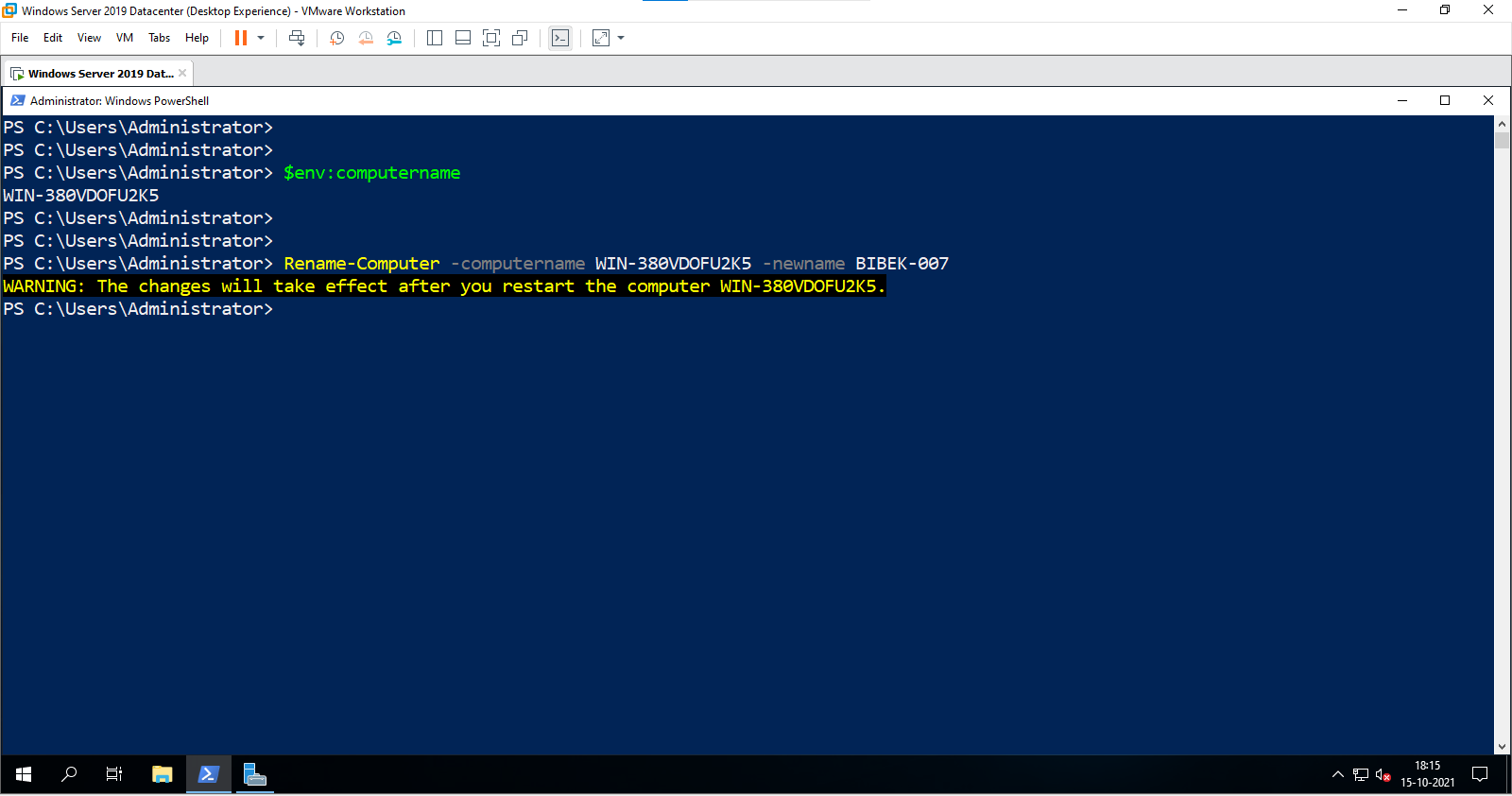
Task: Click the muted volume tray icon
Action: (1383, 774)
